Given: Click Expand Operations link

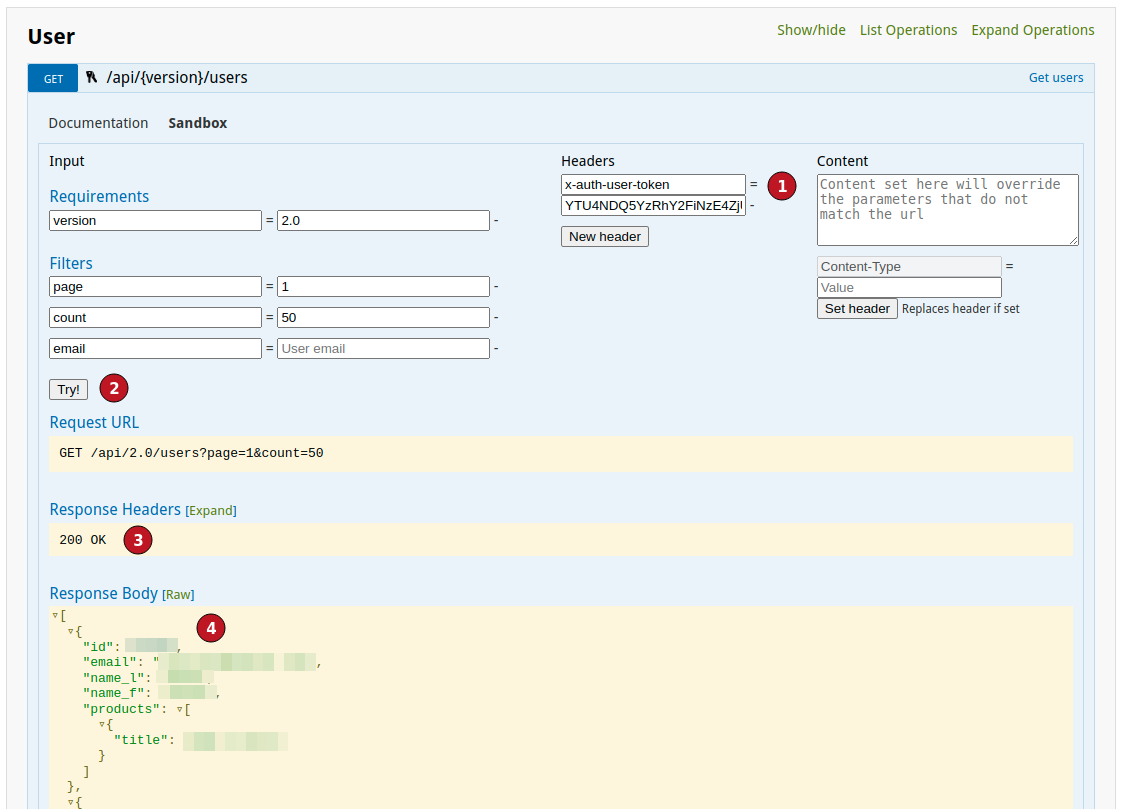Looking at the screenshot, I should point(1032,30).
